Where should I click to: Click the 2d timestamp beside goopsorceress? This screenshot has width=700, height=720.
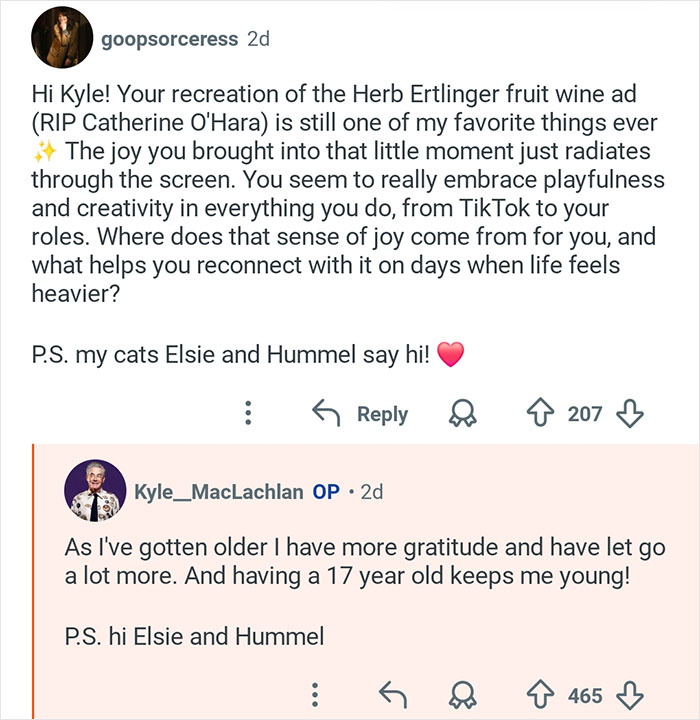(258, 40)
